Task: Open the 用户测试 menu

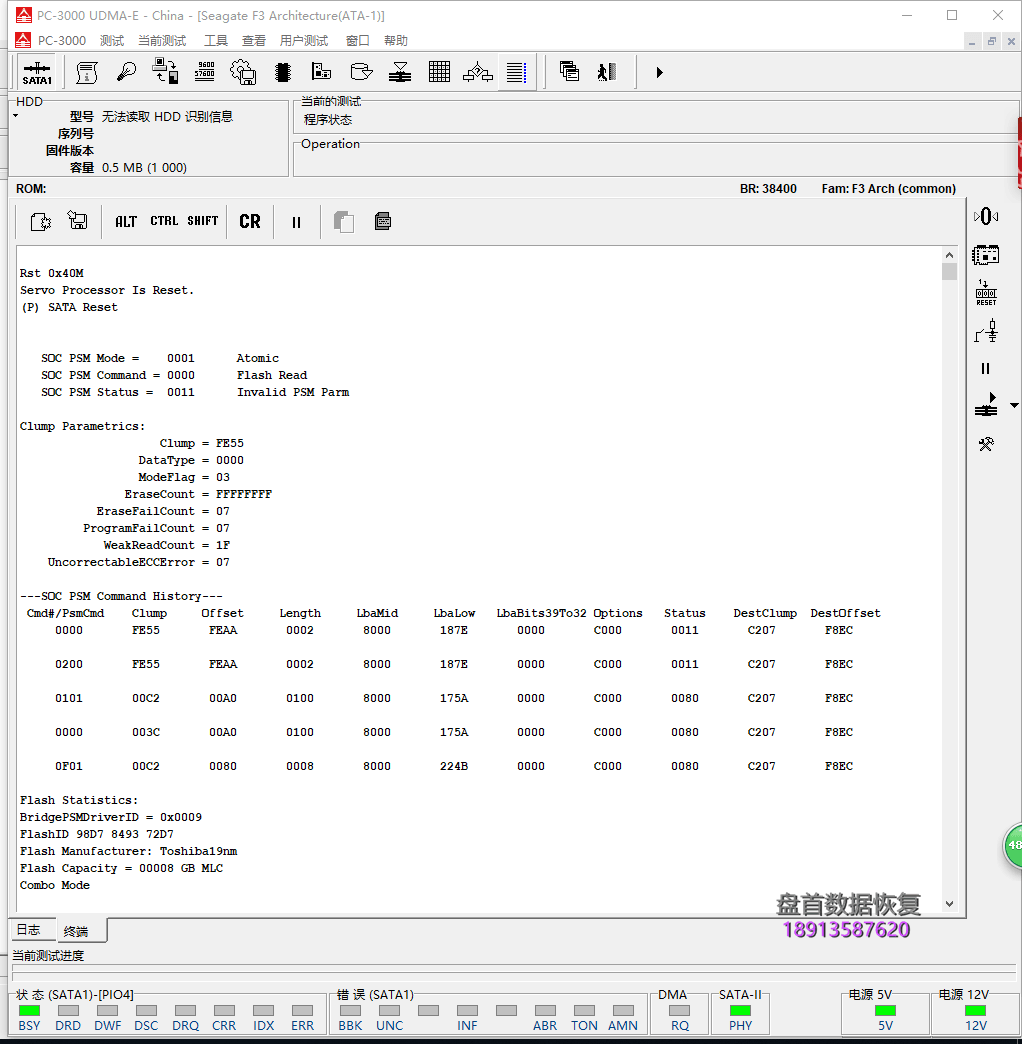Action: pyautogui.click(x=304, y=41)
